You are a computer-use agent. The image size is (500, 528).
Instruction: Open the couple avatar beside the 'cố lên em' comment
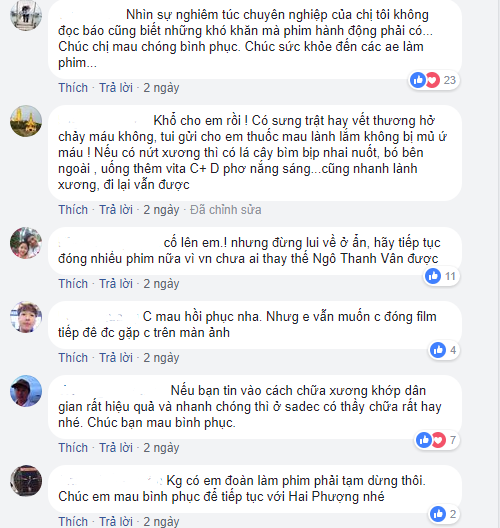click(x=26, y=243)
